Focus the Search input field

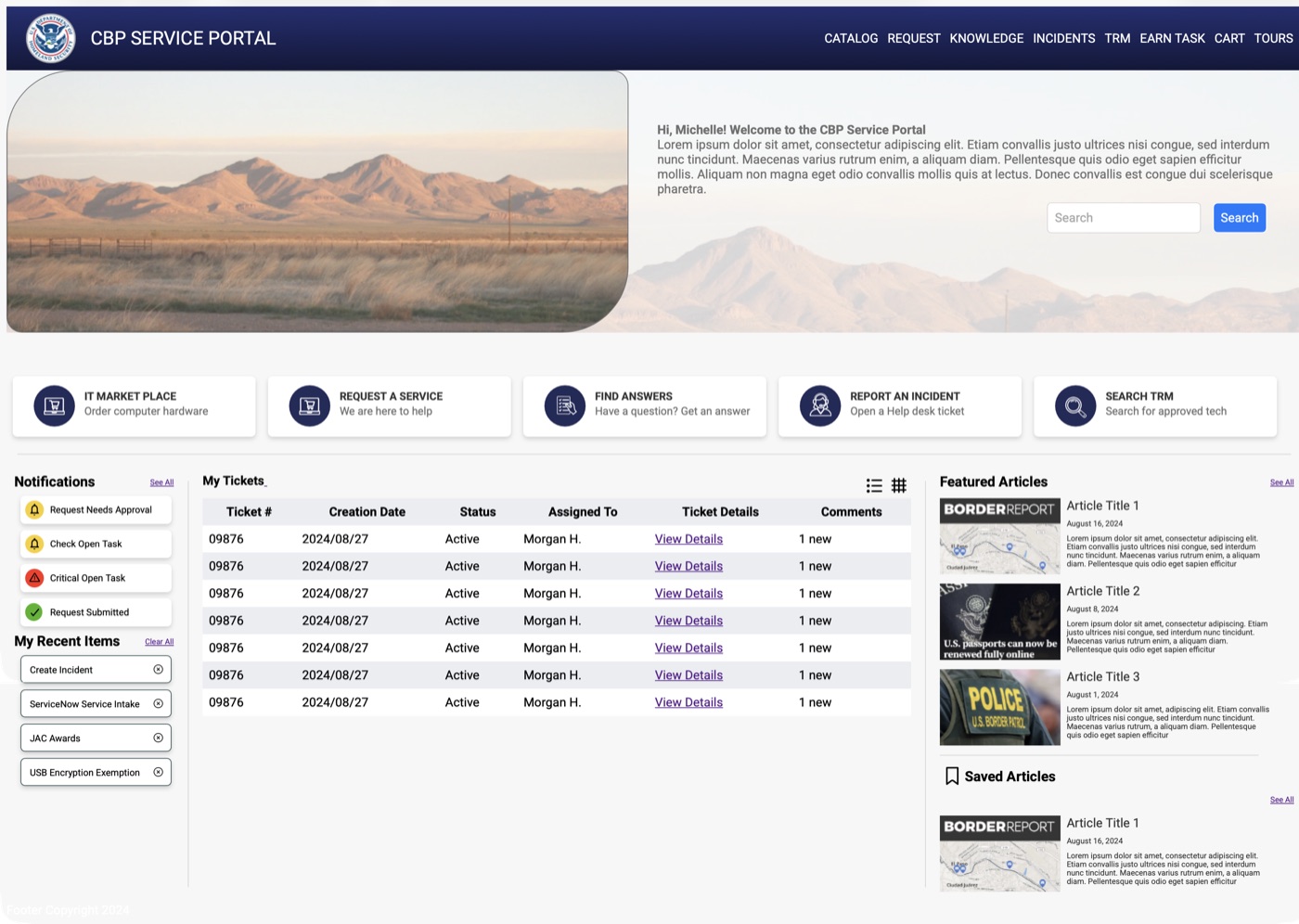pyautogui.click(x=1124, y=218)
